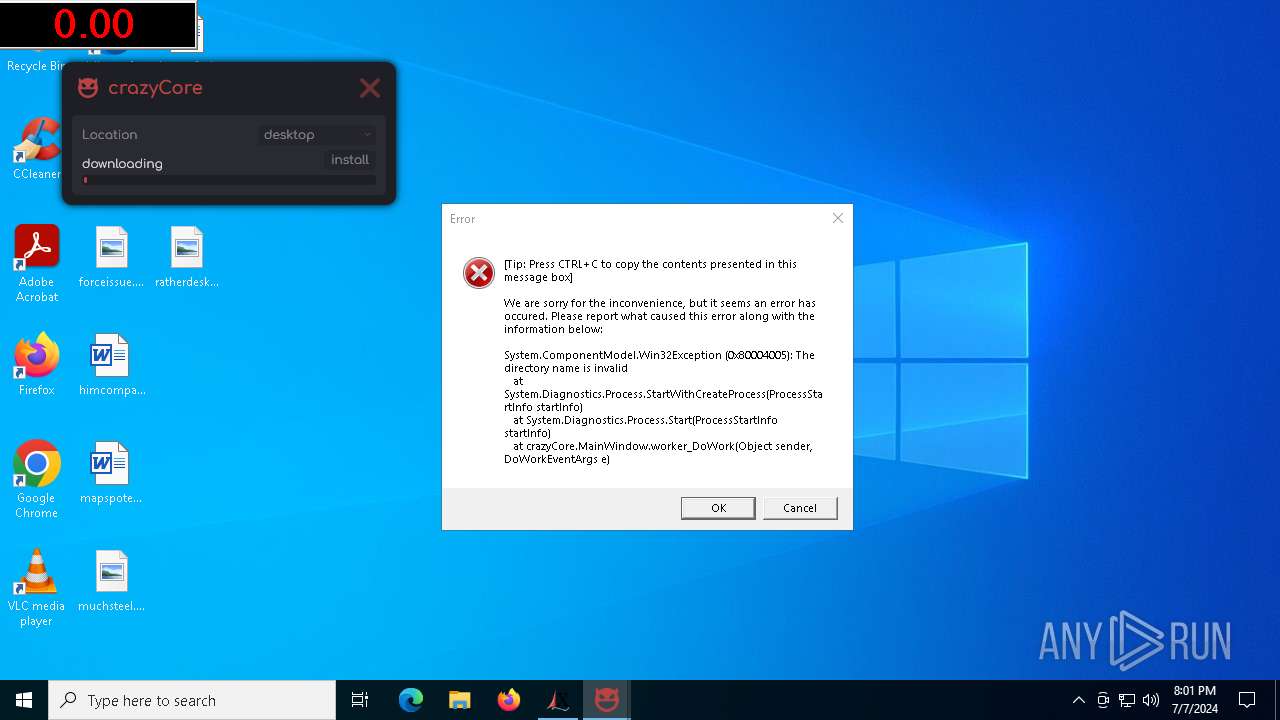
Task: Click the downloading progress bar
Action: click(229, 180)
